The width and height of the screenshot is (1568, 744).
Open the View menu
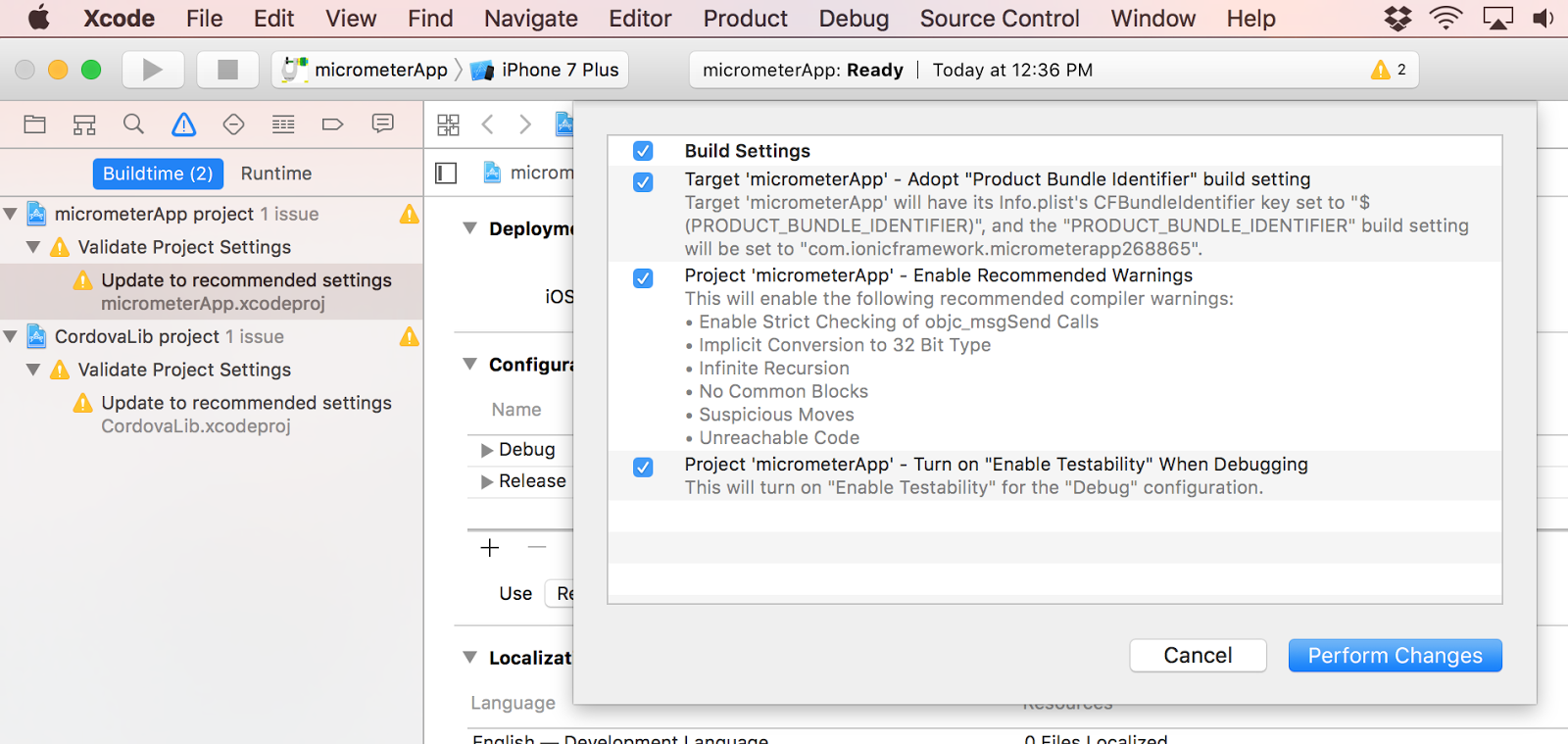351,19
